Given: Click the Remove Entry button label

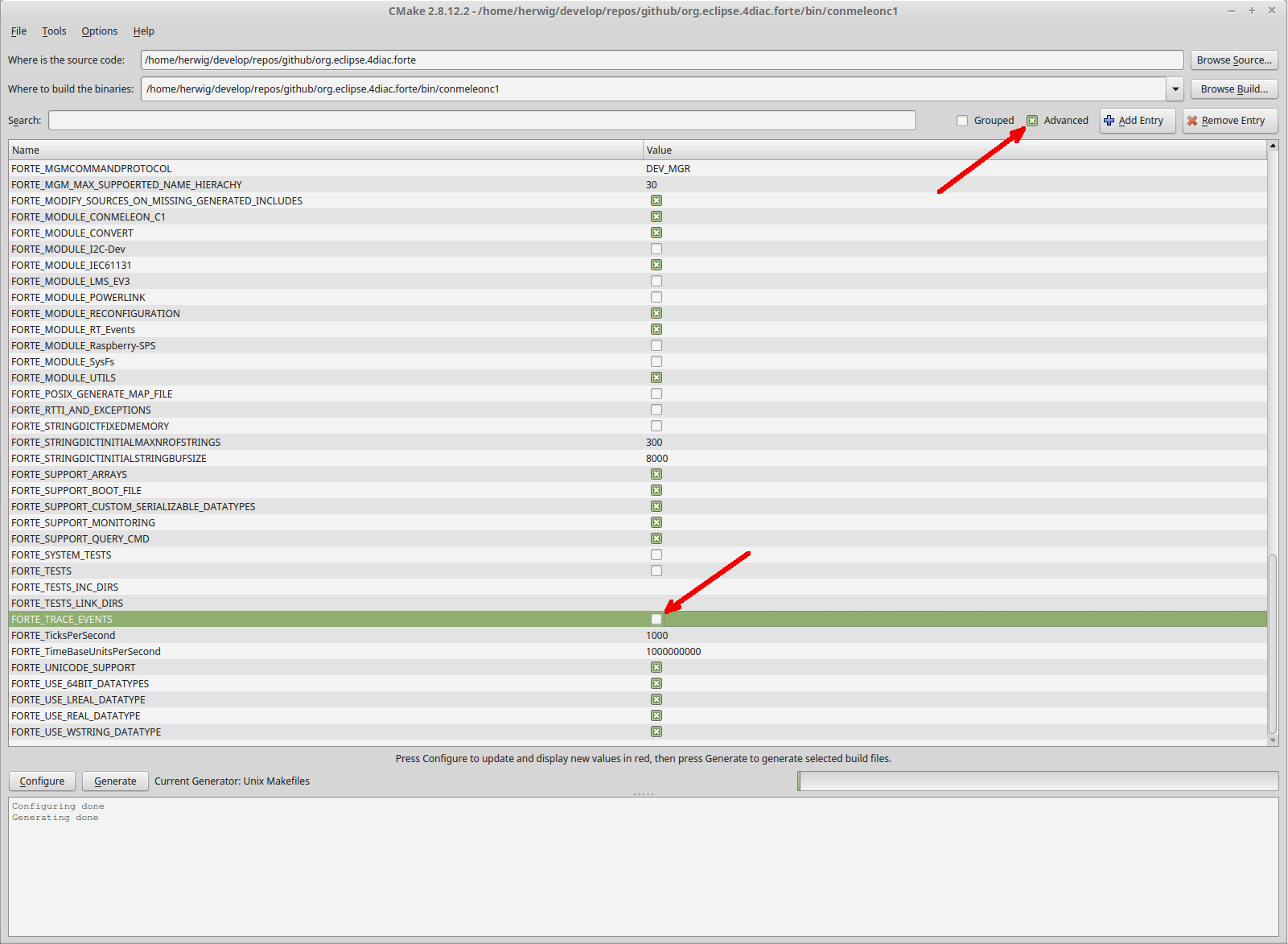Looking at the screenshot, I should click(x=1233, y=121).
